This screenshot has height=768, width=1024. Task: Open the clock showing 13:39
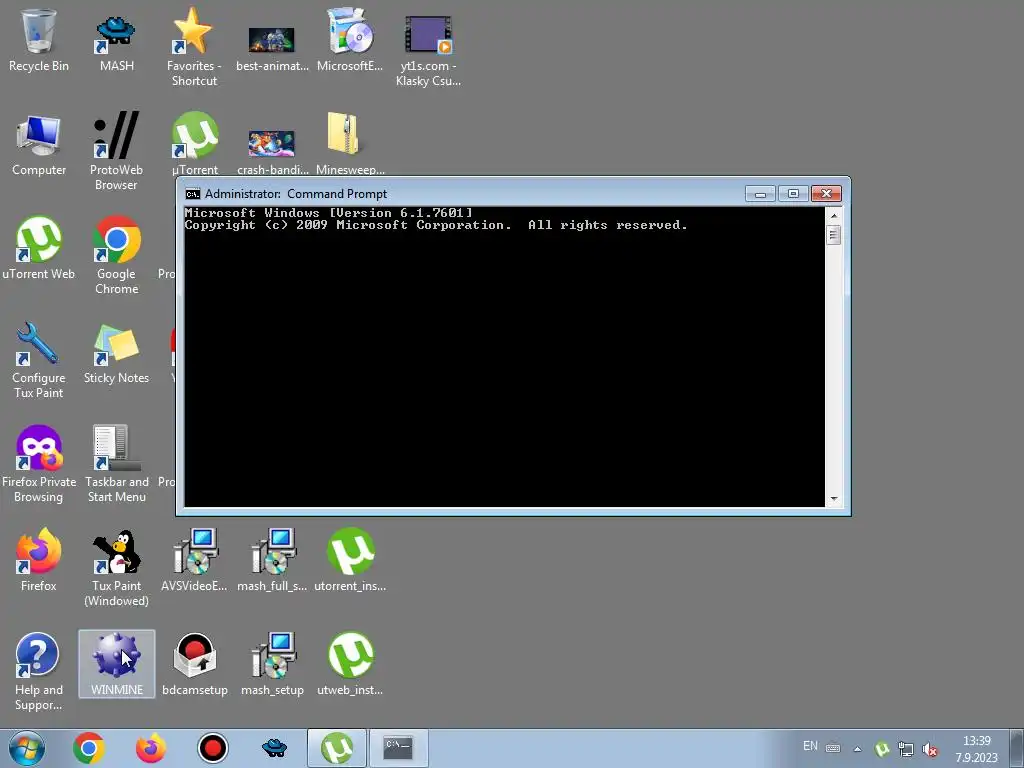point(977,748)
